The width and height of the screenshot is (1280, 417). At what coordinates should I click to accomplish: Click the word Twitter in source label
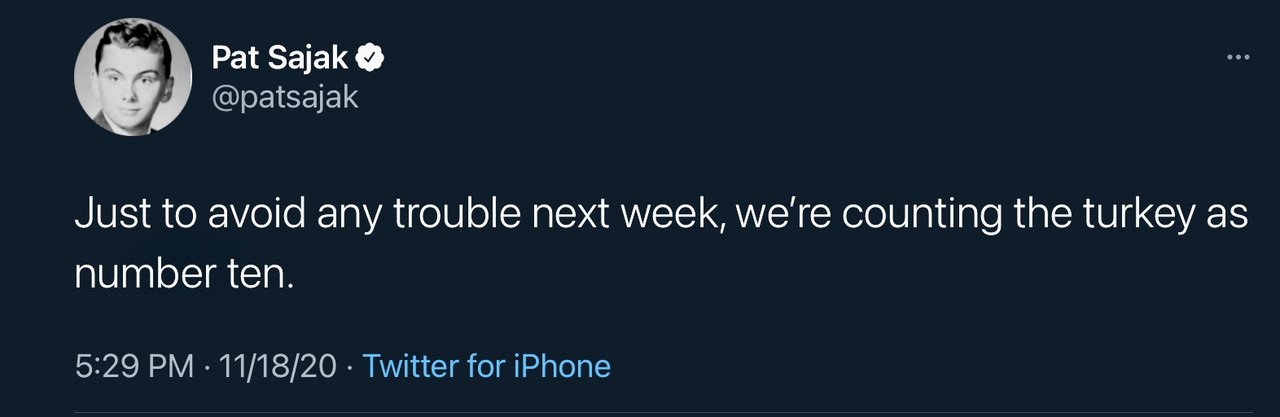[x=410, y=366]
